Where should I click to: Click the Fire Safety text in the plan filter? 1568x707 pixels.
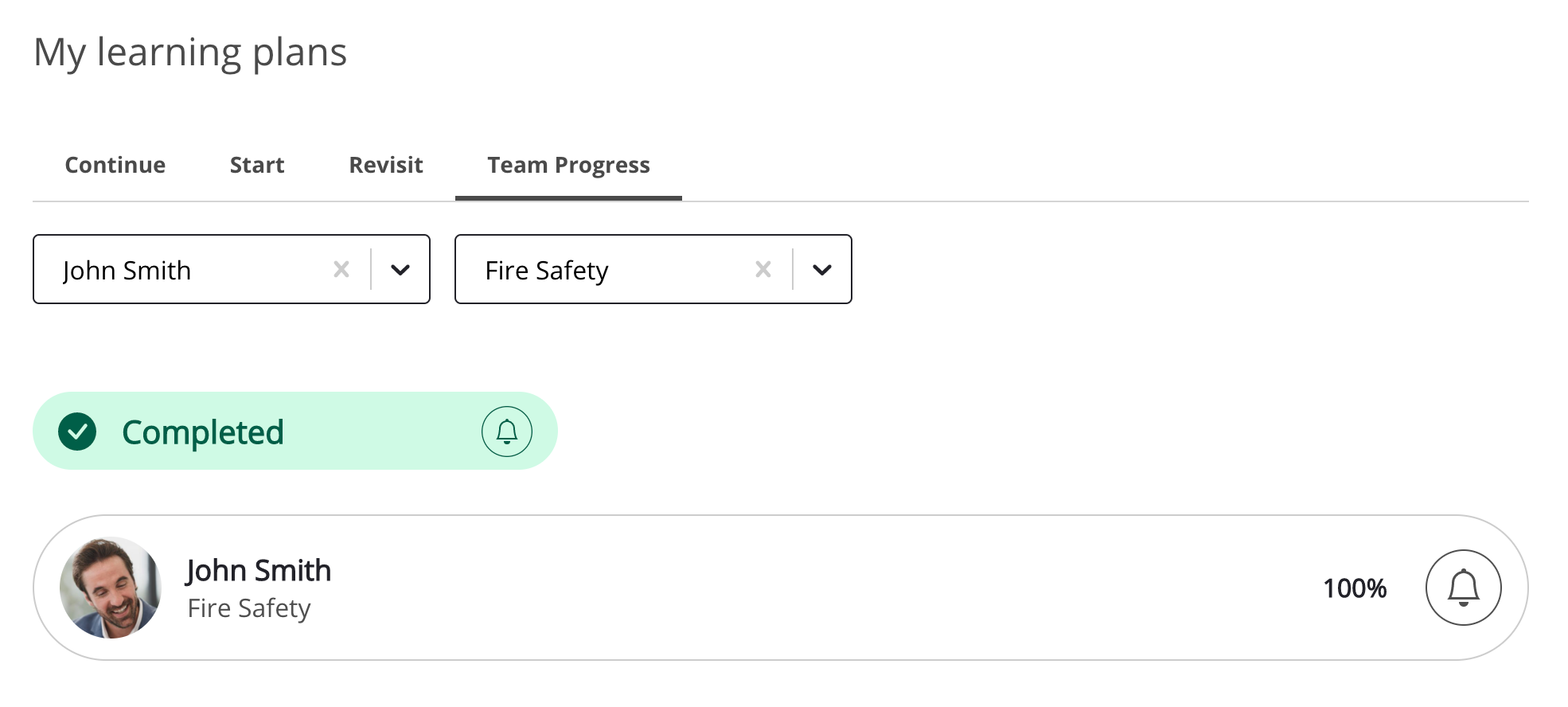547,271
